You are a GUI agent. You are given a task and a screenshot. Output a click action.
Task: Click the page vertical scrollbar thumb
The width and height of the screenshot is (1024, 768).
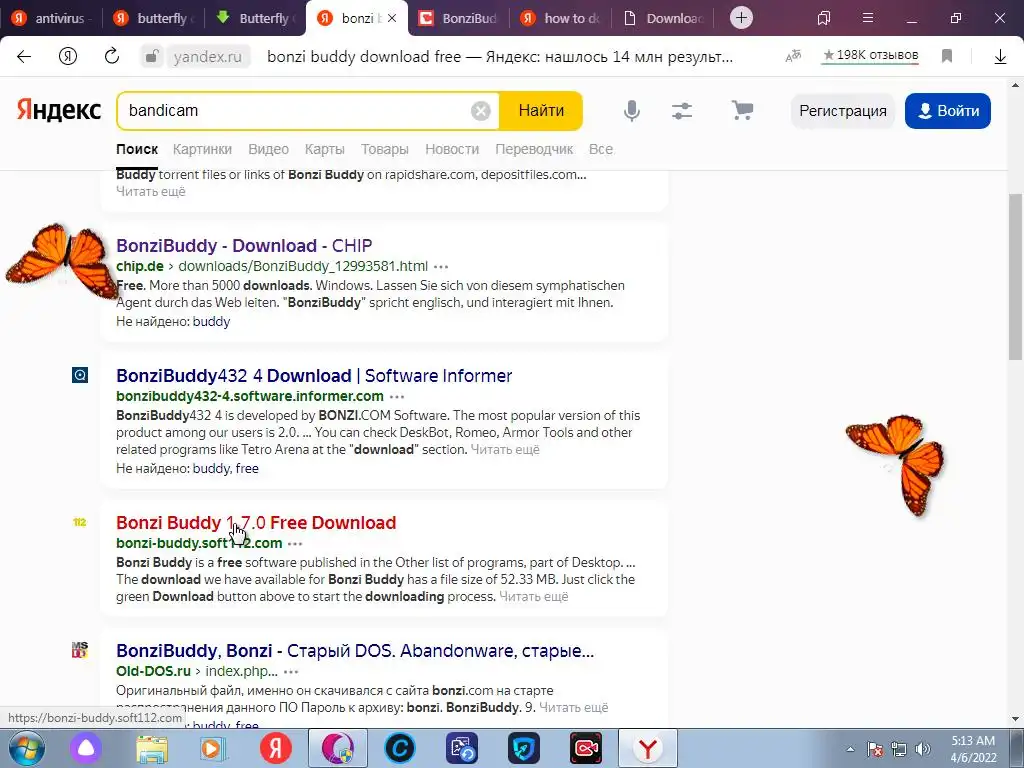click(x=1016, y=276)
